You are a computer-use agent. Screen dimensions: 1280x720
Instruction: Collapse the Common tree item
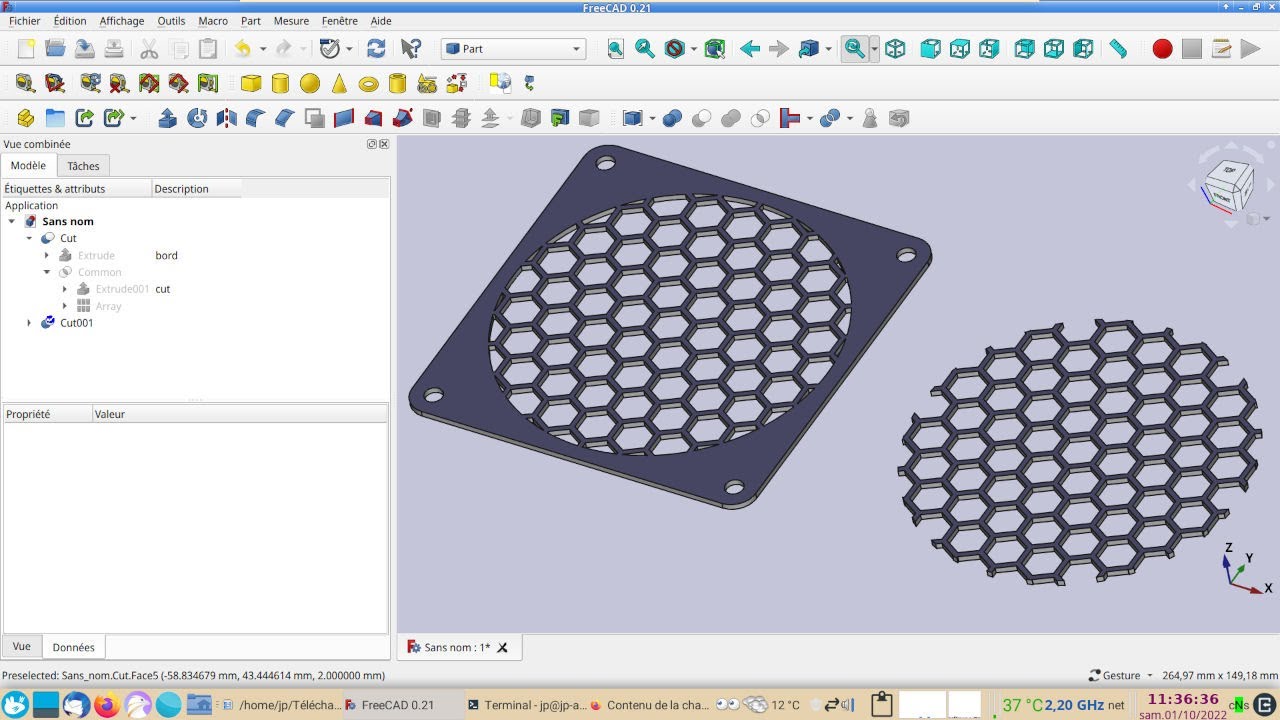click(x=47, y=272)
